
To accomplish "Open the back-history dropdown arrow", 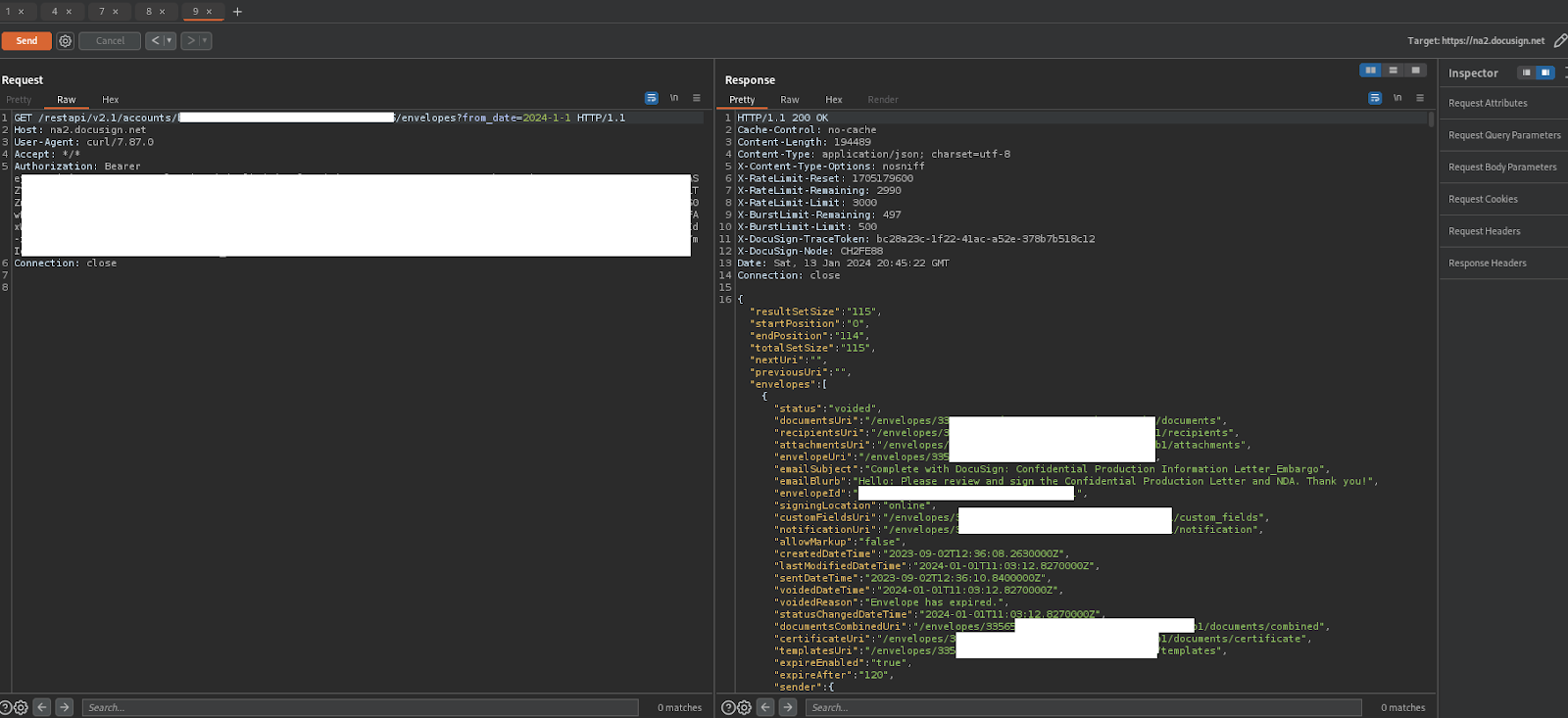I will click(170, 41).
